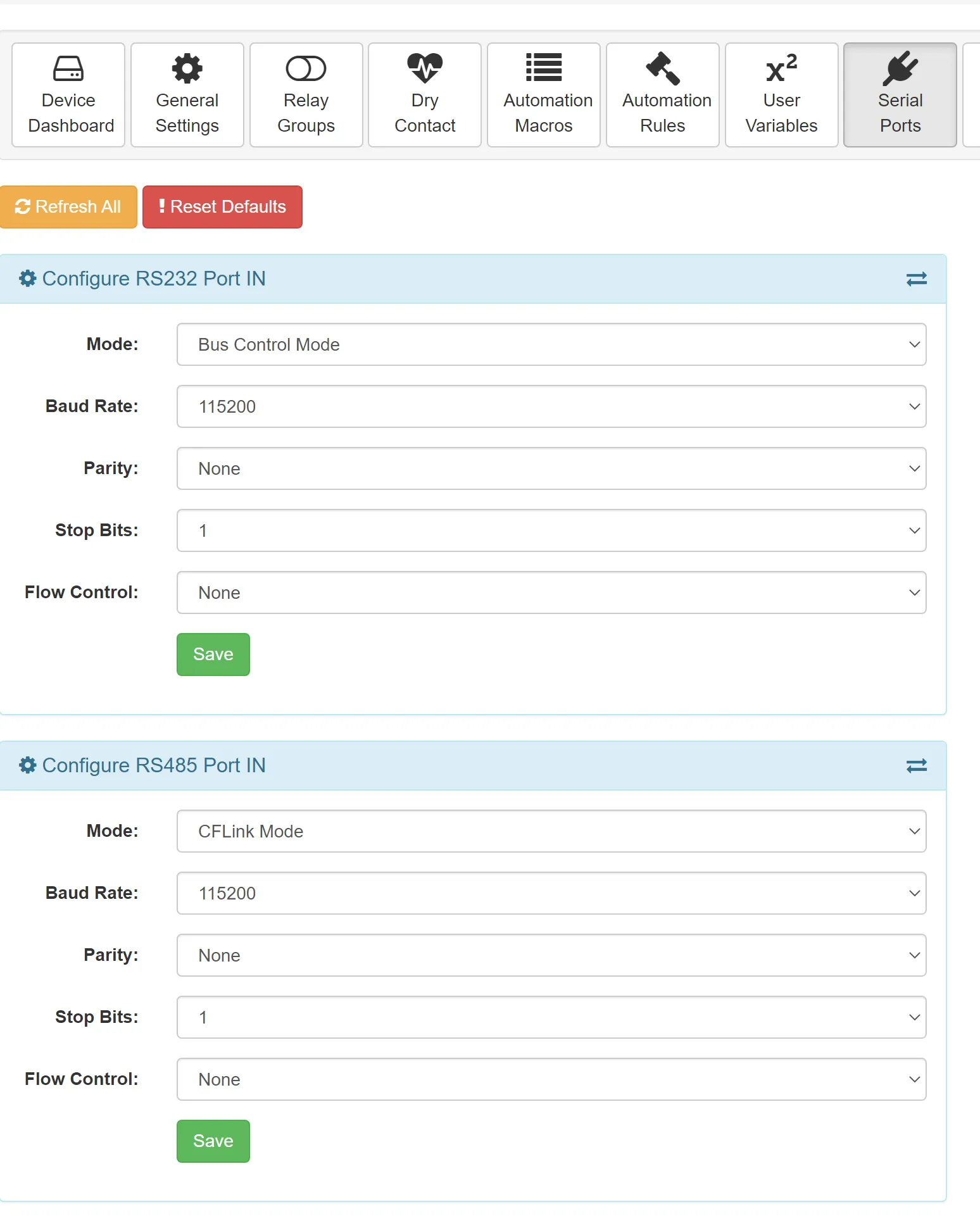
Task: Click the Reset Defaults button
Action: [x=222, y=207]
